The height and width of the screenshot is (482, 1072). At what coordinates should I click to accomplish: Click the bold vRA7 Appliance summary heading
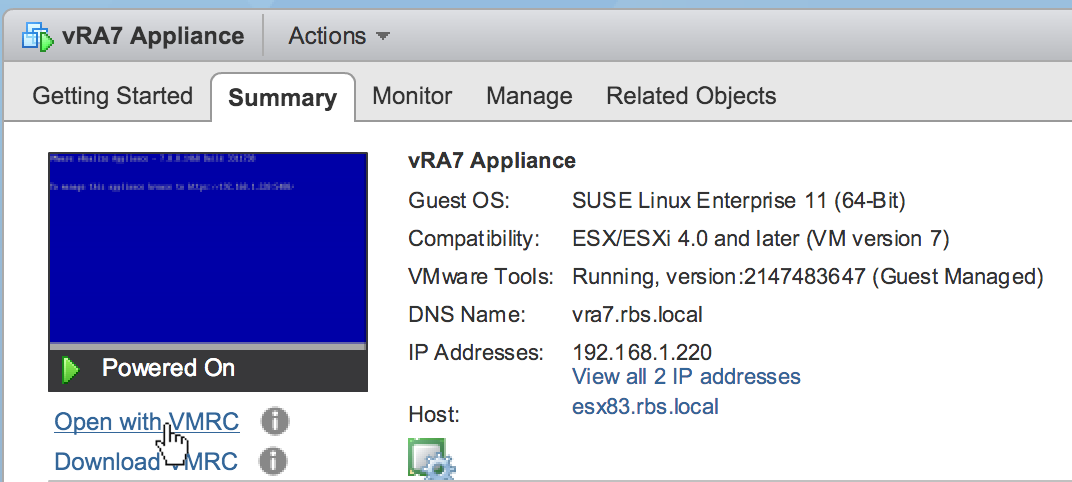(x=492, y=161)
